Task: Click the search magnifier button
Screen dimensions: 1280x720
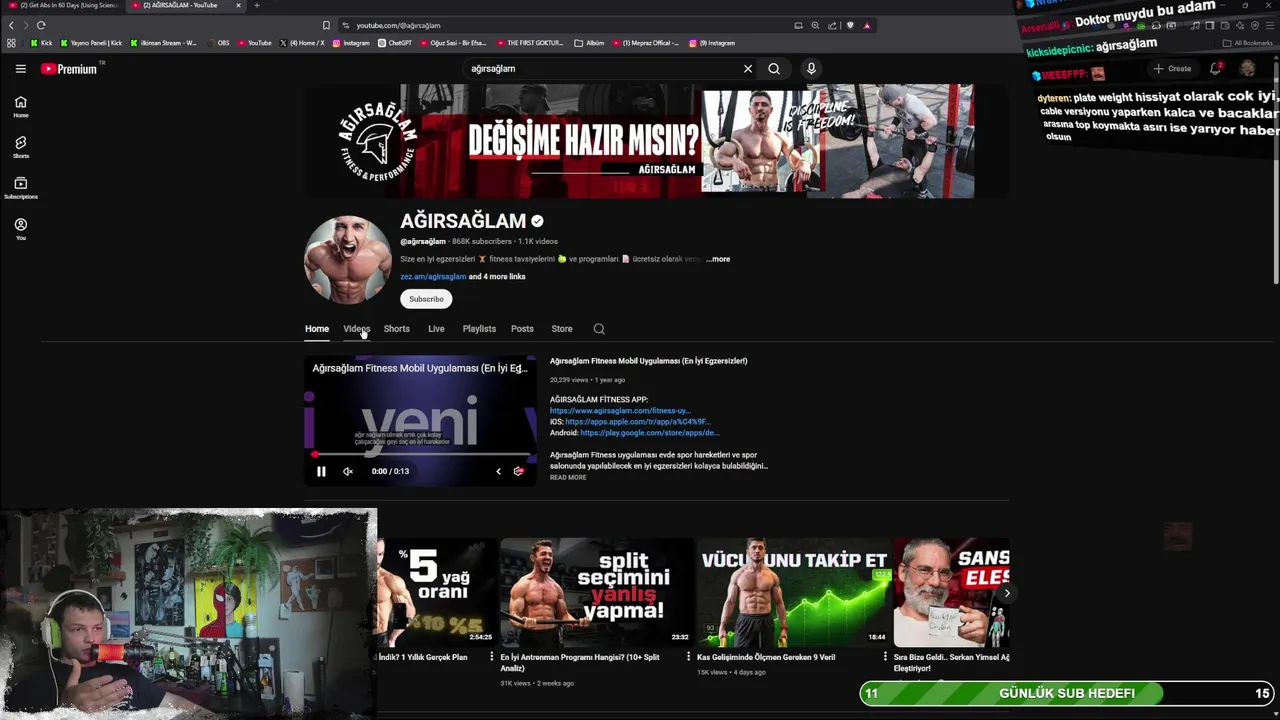Action: coord(773,69)
